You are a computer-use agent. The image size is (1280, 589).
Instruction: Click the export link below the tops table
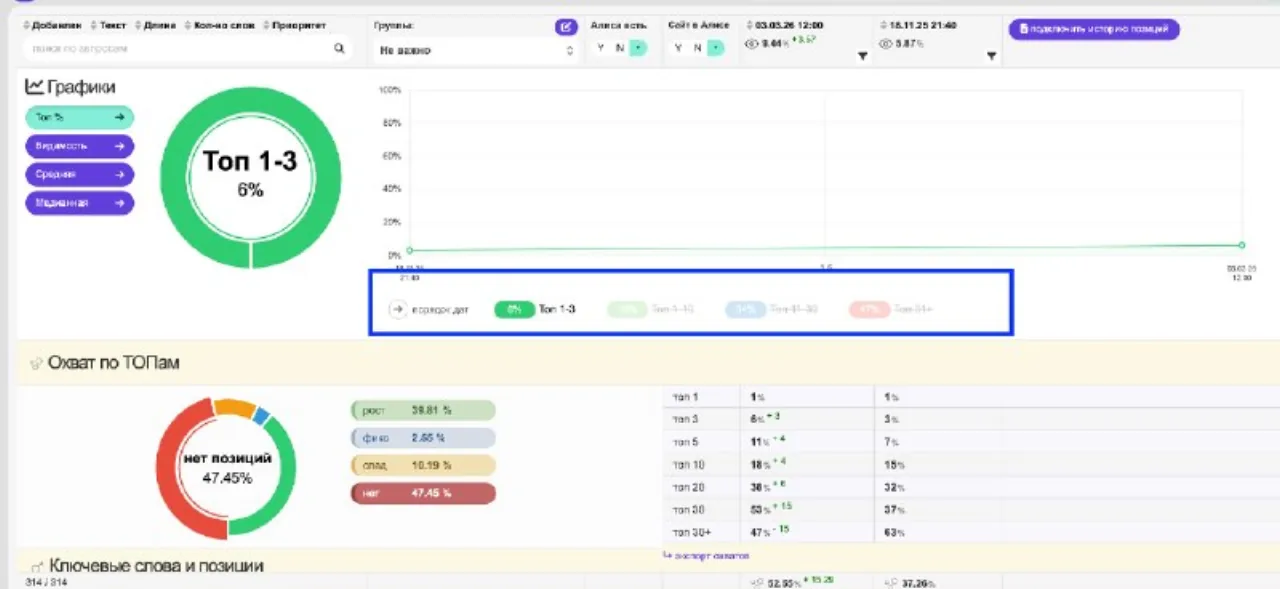[706, 556]
